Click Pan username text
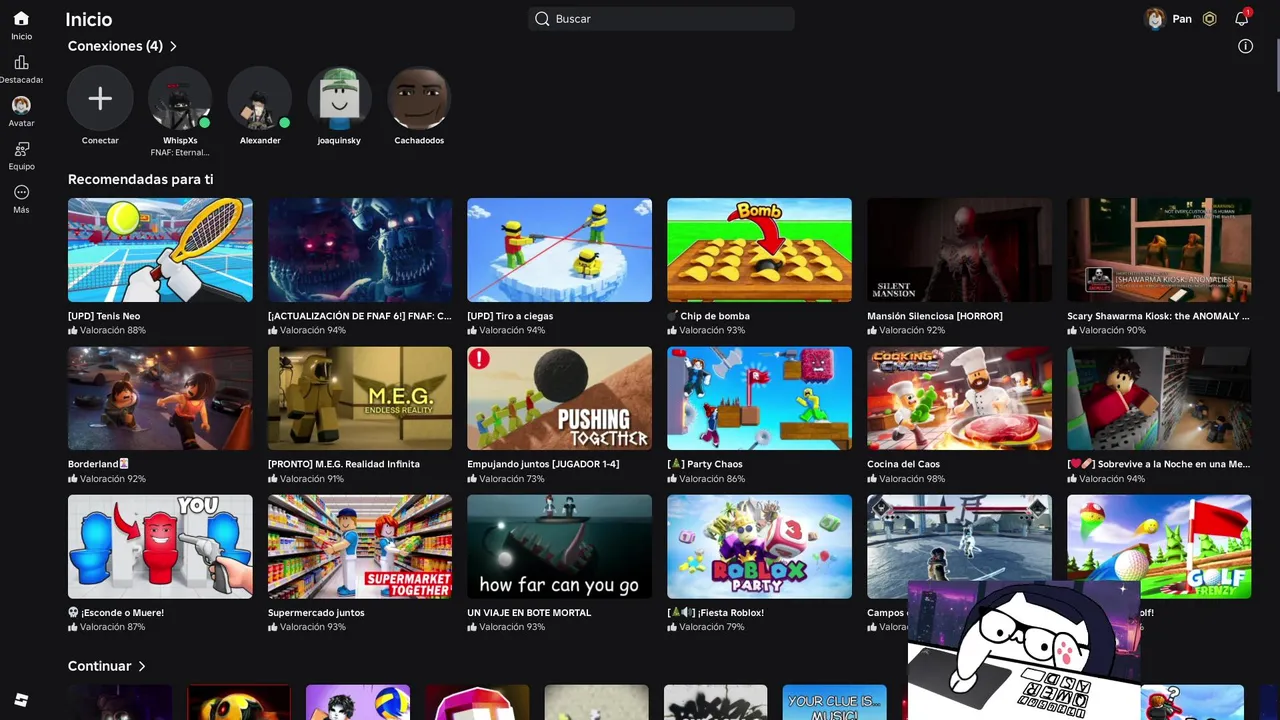This screenshot has width=1280, height=720. [1182, 19]
